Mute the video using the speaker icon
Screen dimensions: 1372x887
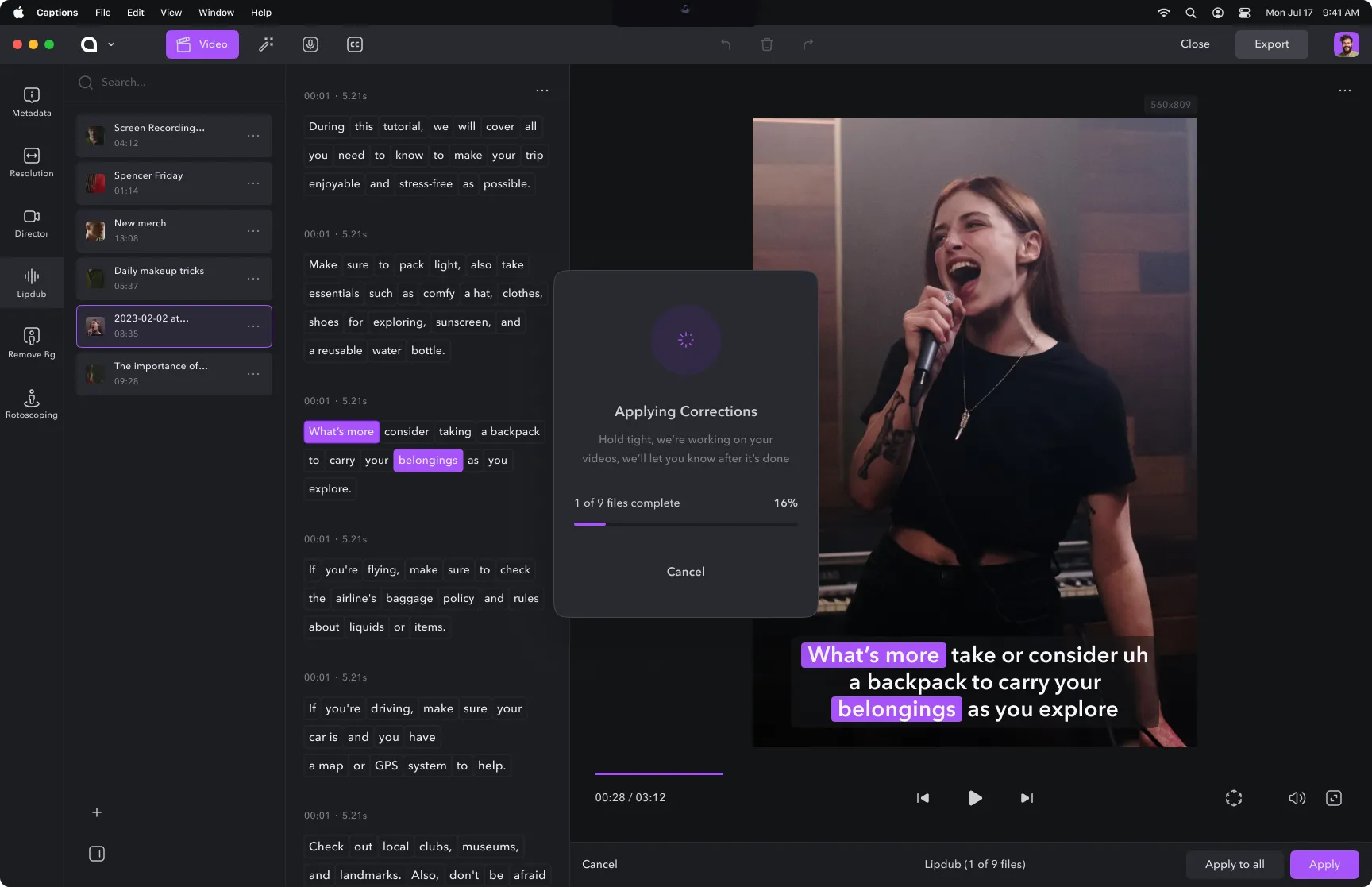[x=1297, y=798]
